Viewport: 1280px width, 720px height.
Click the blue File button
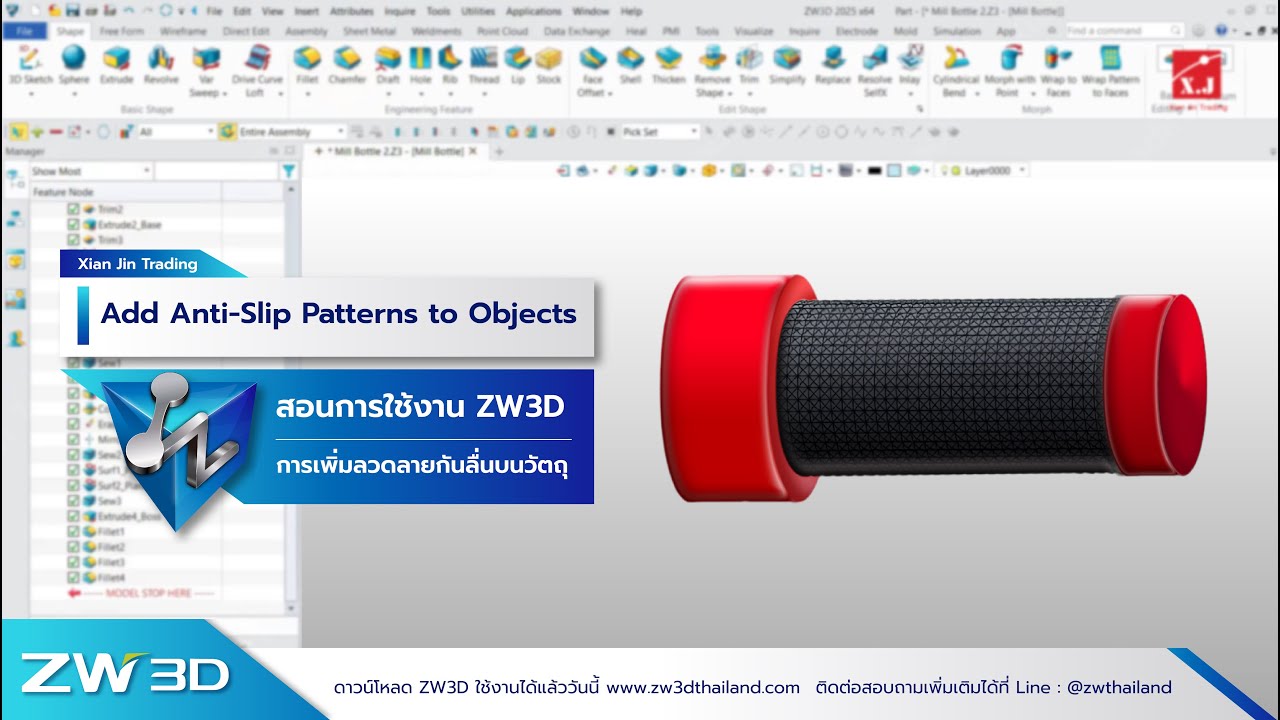pos(24,31)
